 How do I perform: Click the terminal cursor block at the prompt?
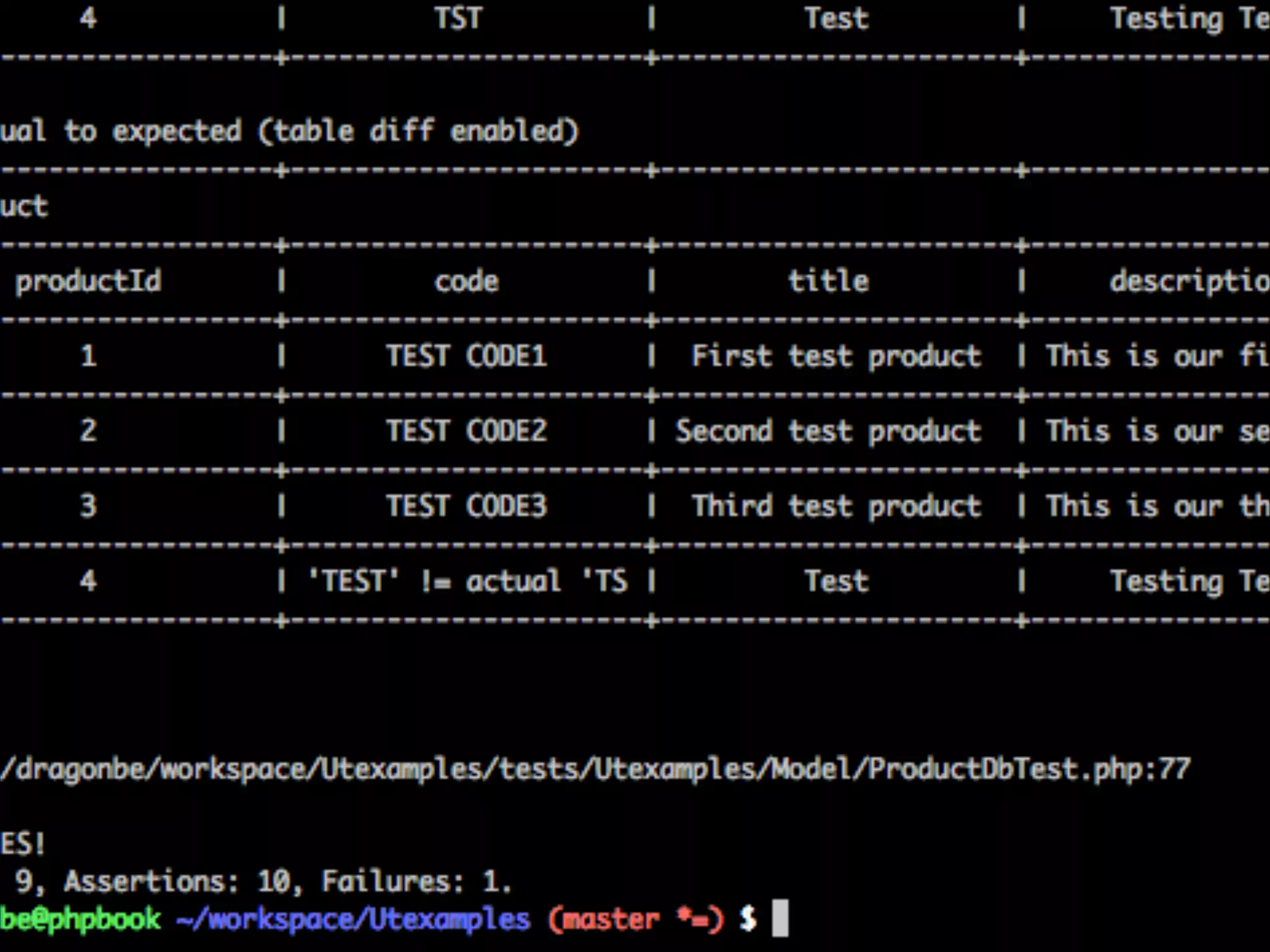(780, 918)
